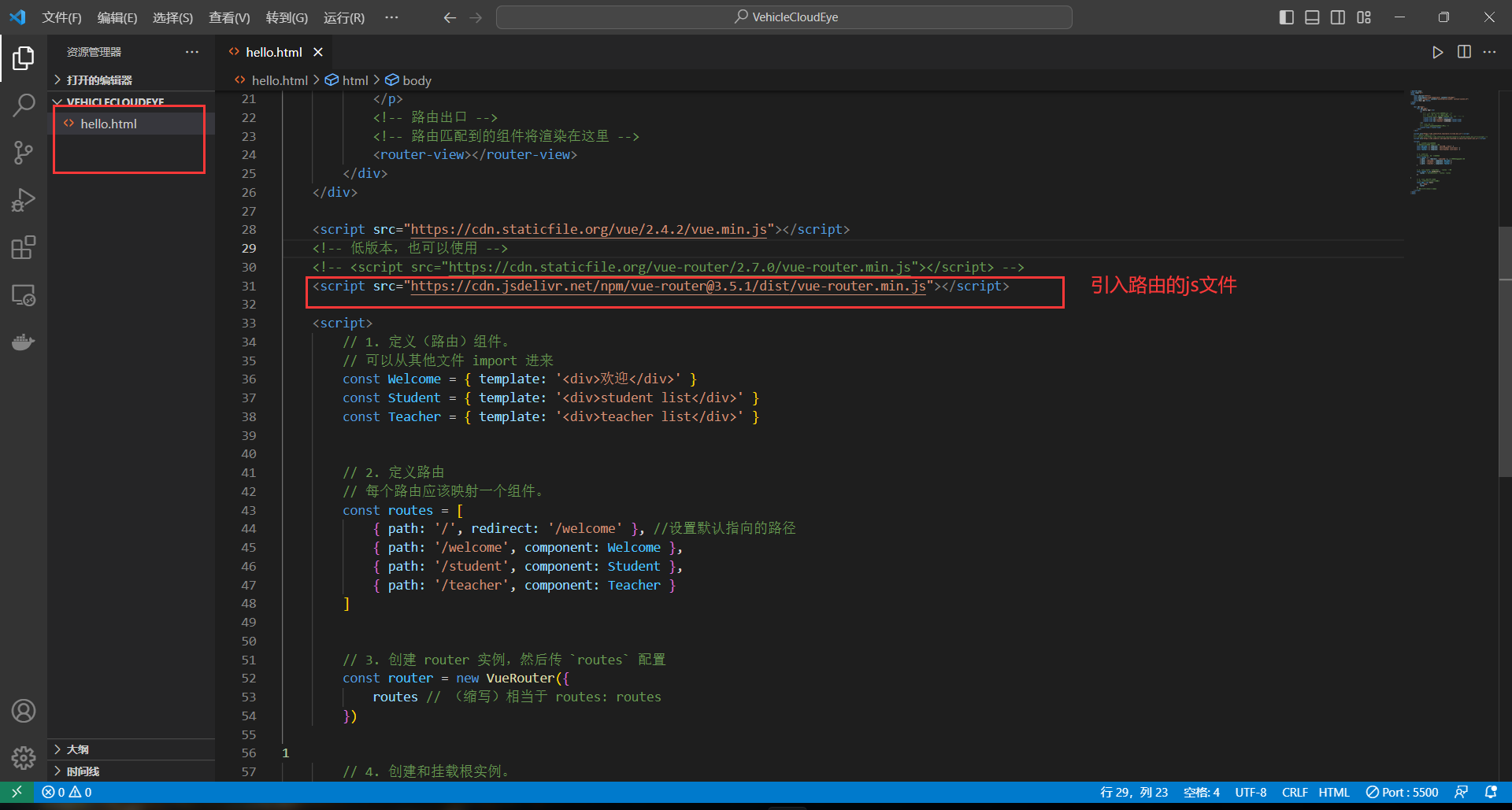Open the Docker view

pyautogui.click(x=24, y=342)
